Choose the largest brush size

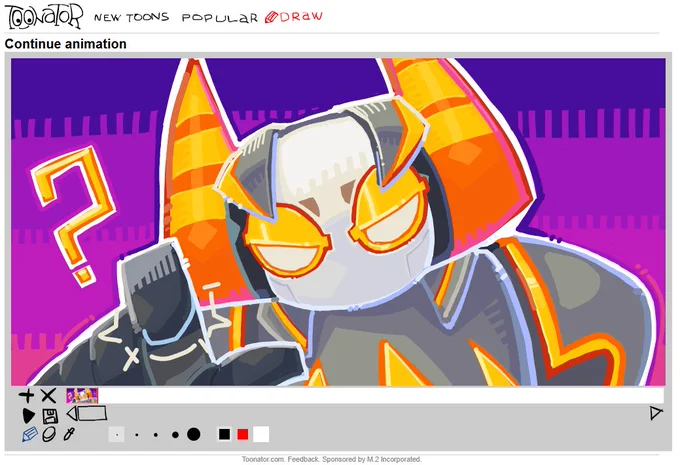(193, 434)
